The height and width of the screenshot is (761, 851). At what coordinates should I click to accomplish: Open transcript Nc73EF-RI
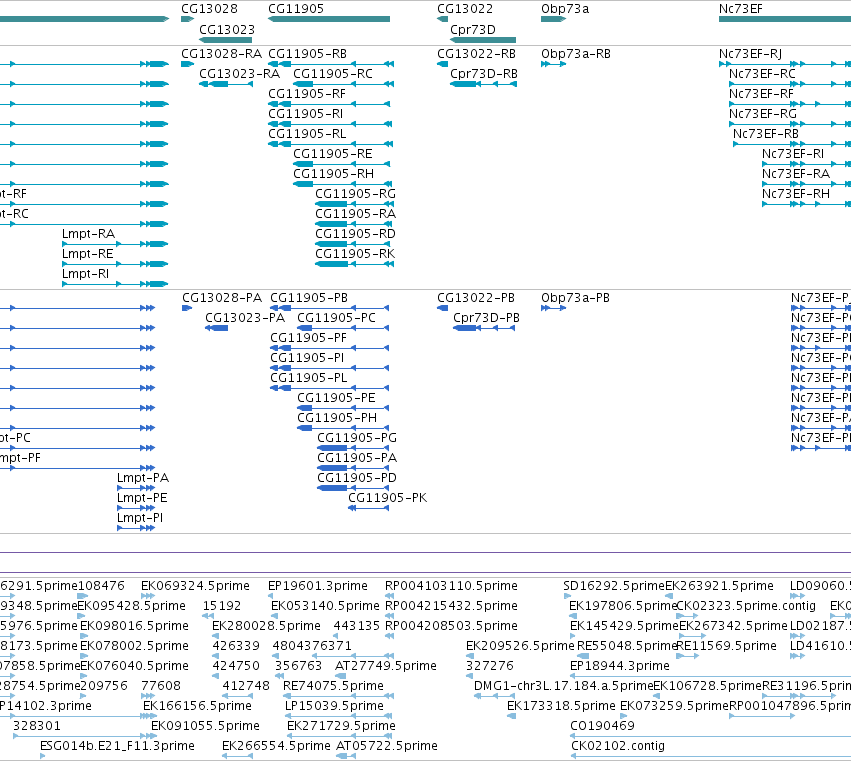[x=793, y=154]
